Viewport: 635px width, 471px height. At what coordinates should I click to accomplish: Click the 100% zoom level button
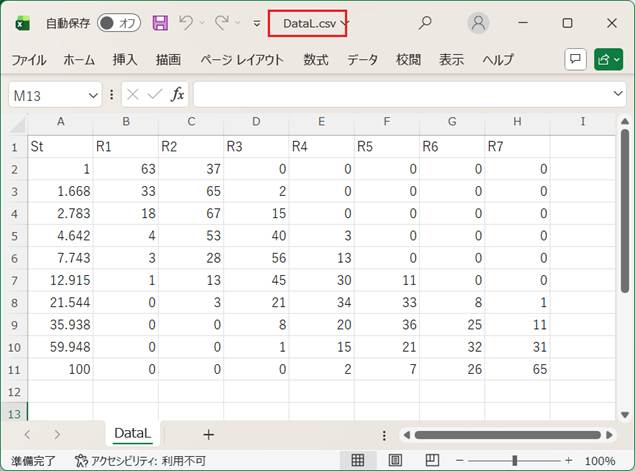pos(600,461)
